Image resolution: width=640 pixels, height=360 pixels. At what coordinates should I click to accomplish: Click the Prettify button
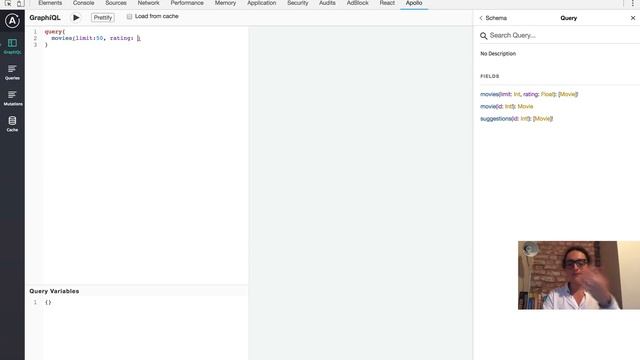[x=102, y=18]
